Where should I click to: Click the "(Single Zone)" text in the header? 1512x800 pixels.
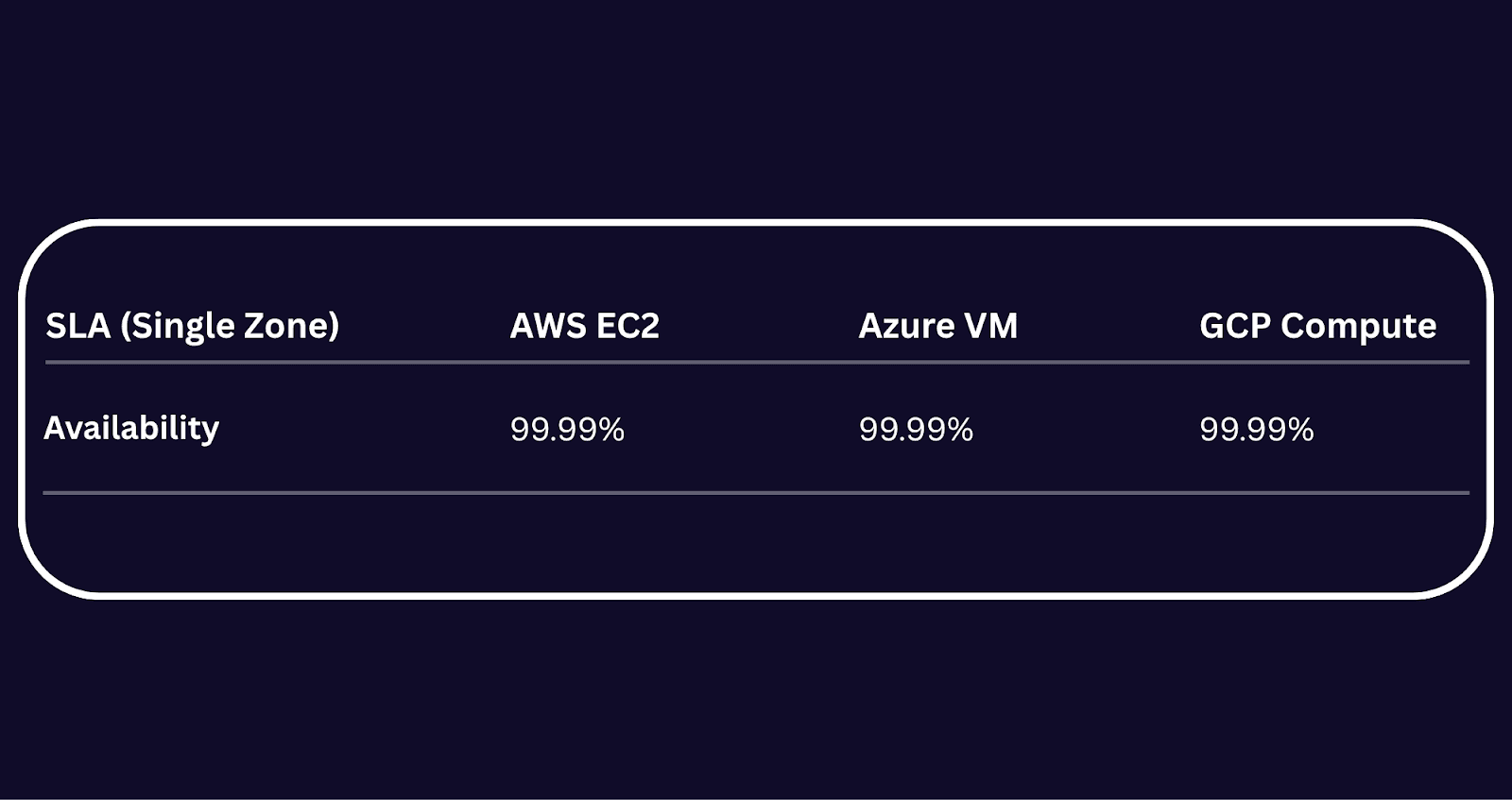(230, 327)
